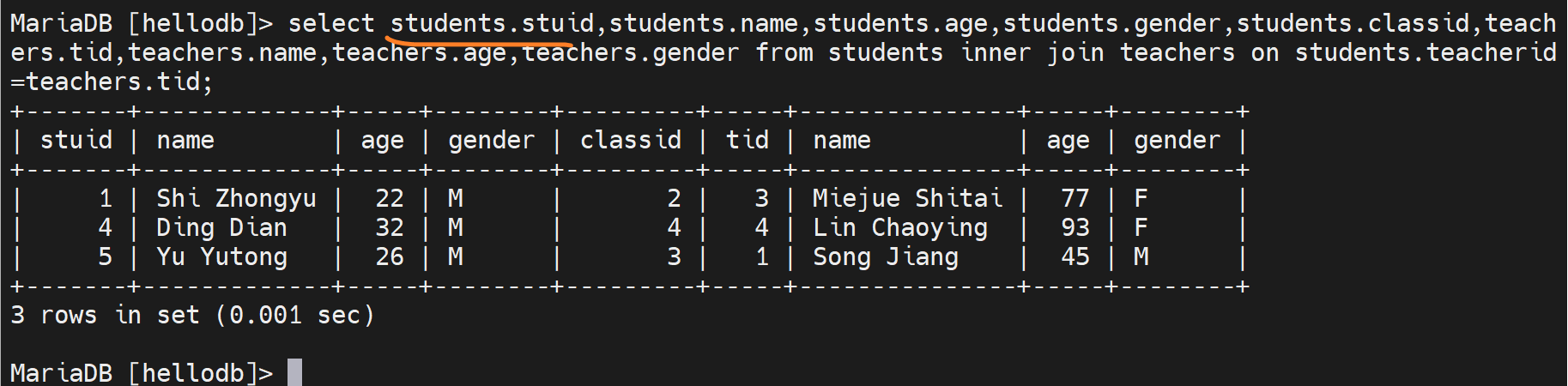Select the student name "Ding Dian"
The image size is (1568, 386).
click(221, 227)
